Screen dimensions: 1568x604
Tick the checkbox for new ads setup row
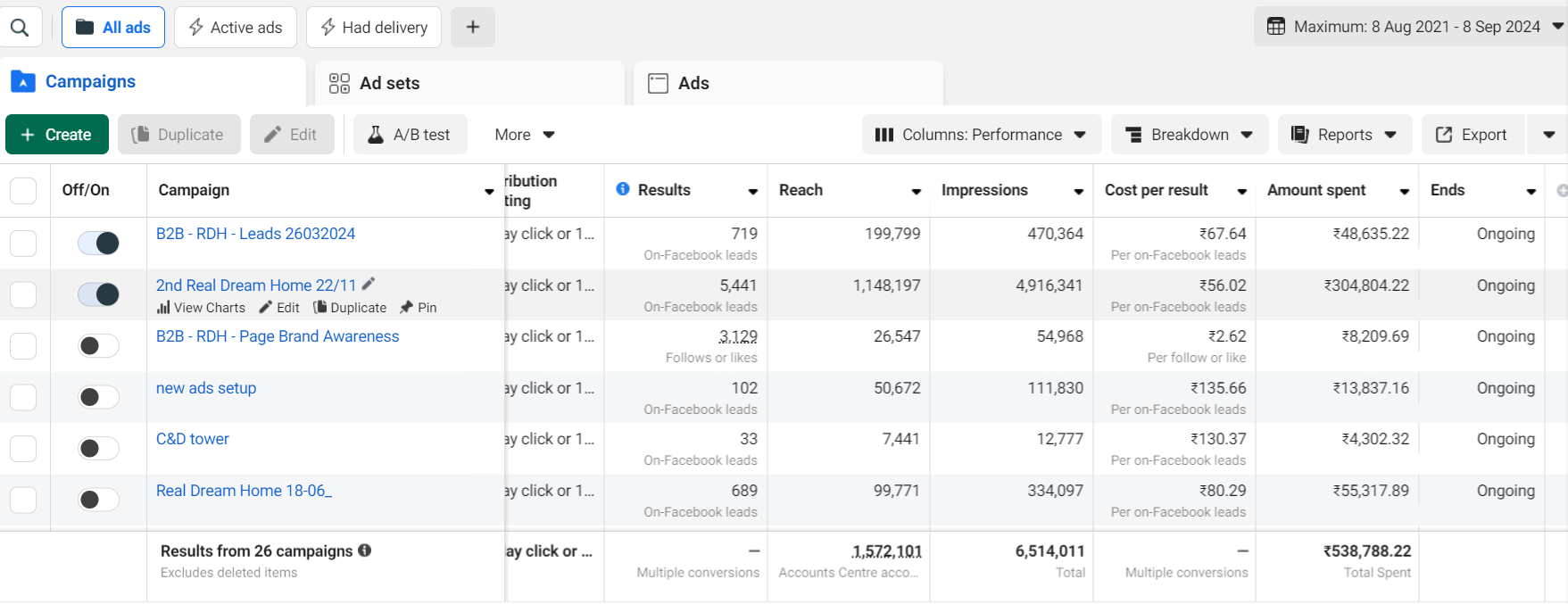point(23,397)
